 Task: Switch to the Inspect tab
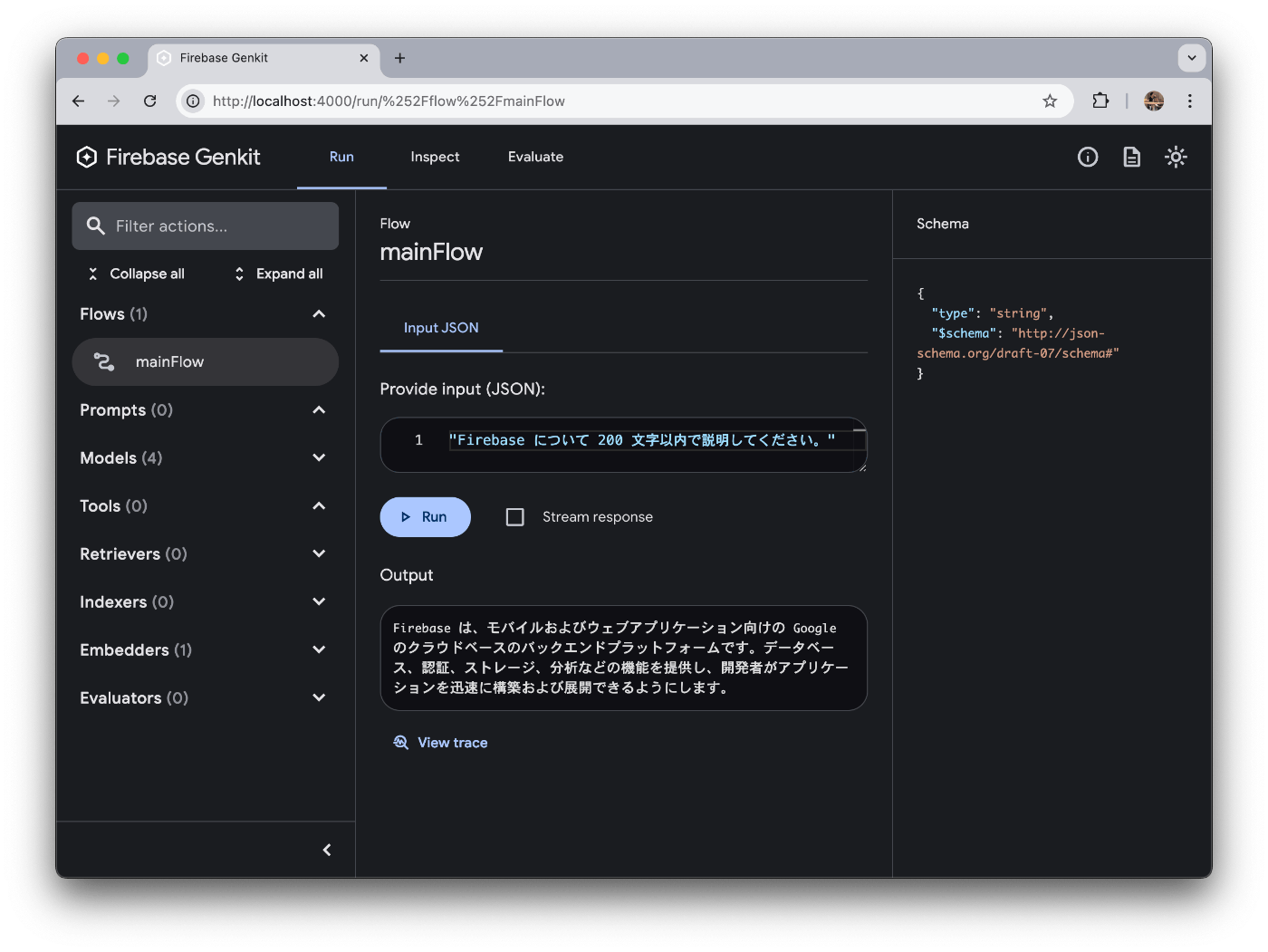pyautogui.click(x=435, y=157)
